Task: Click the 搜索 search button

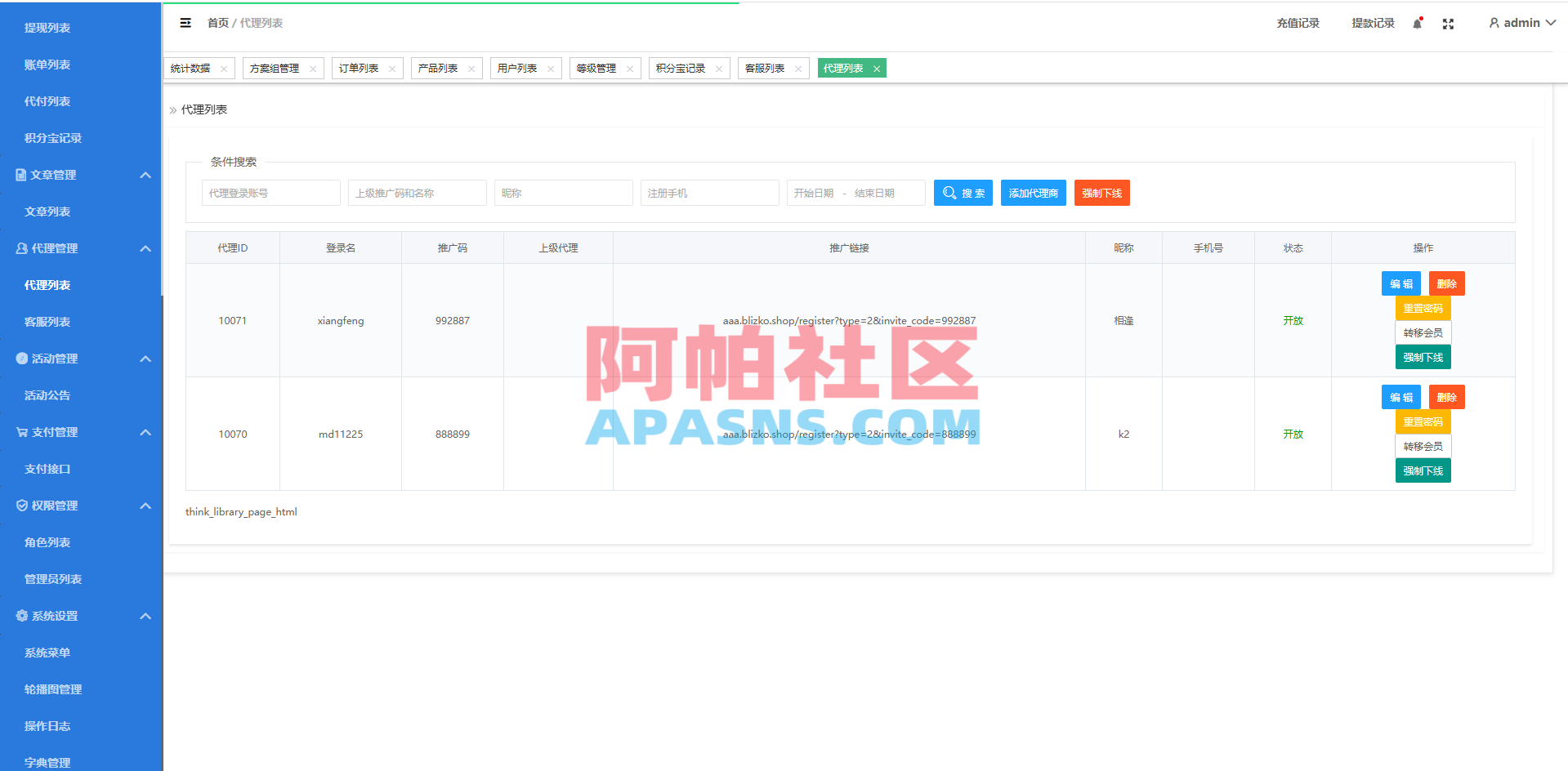Action: pyautogui.click(x=963, y=193)
